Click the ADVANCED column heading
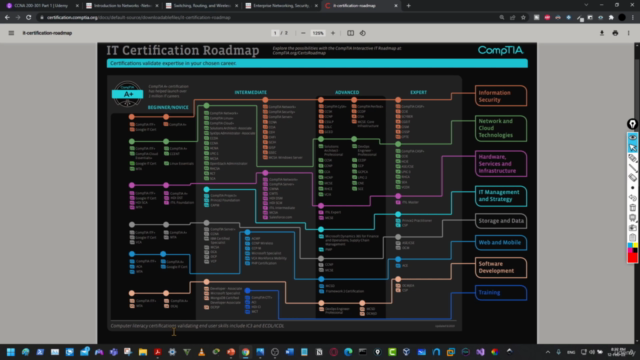This screenshot has height=360, width=640. 347,93
